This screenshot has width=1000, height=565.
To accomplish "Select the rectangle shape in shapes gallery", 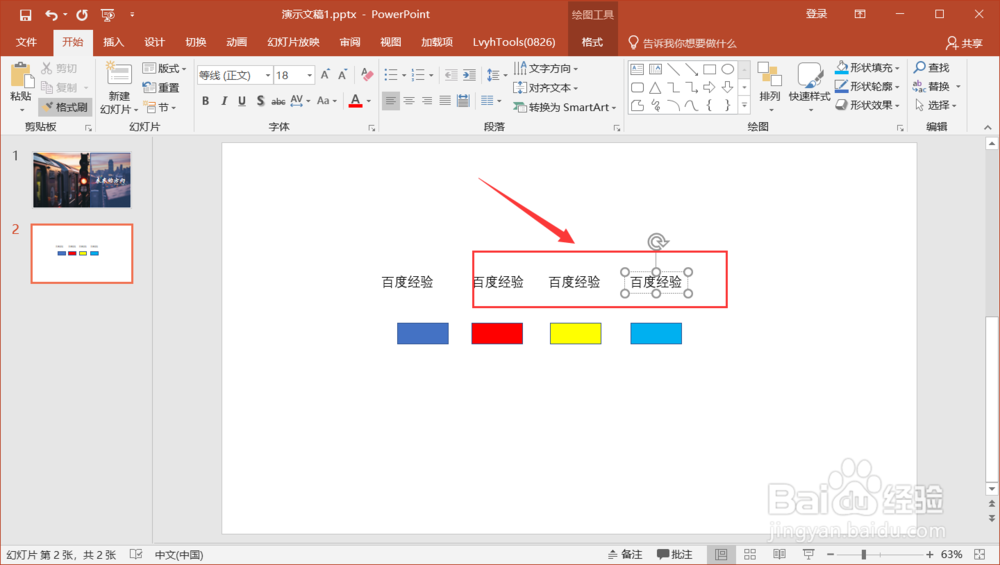I will (x=709, y=69).
